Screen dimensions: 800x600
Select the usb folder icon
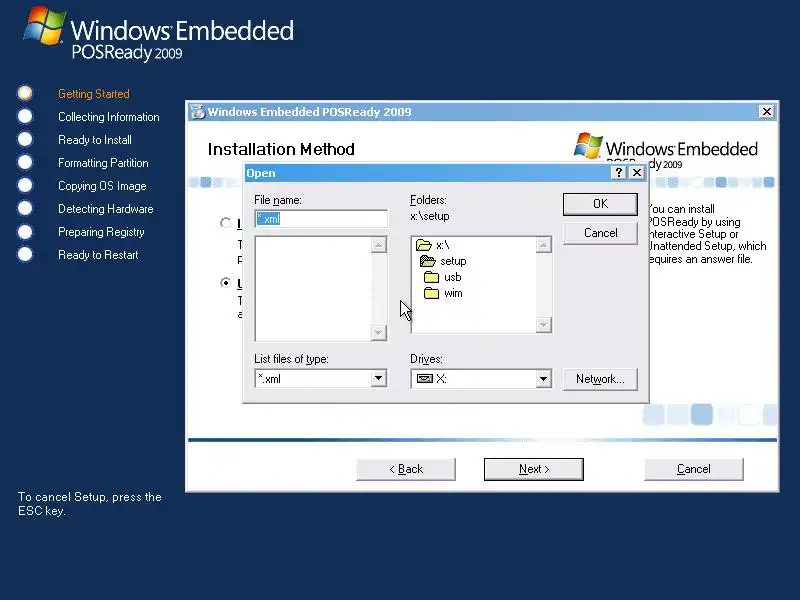coord(432,277)
